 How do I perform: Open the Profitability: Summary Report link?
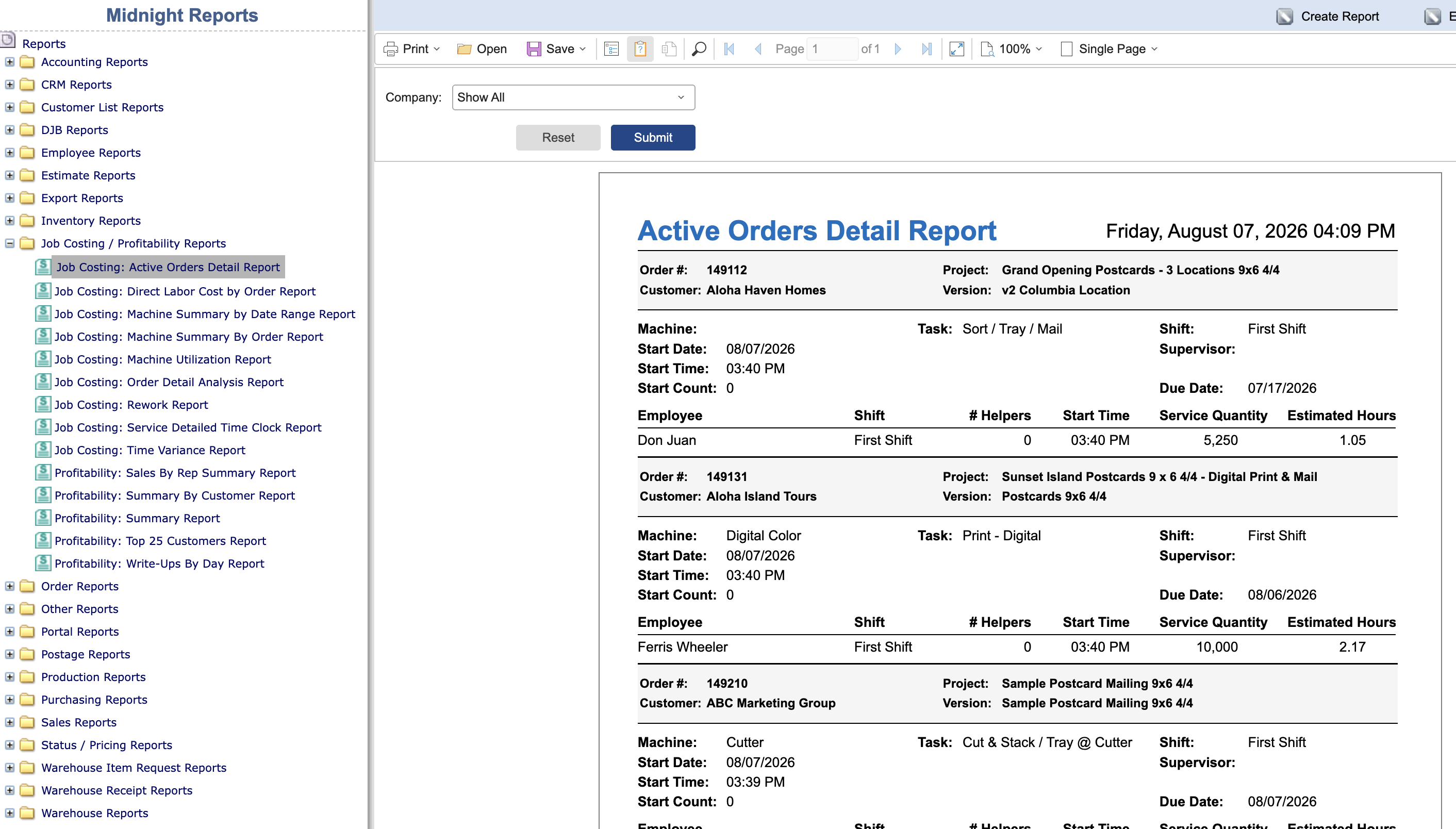pos(137,519)
